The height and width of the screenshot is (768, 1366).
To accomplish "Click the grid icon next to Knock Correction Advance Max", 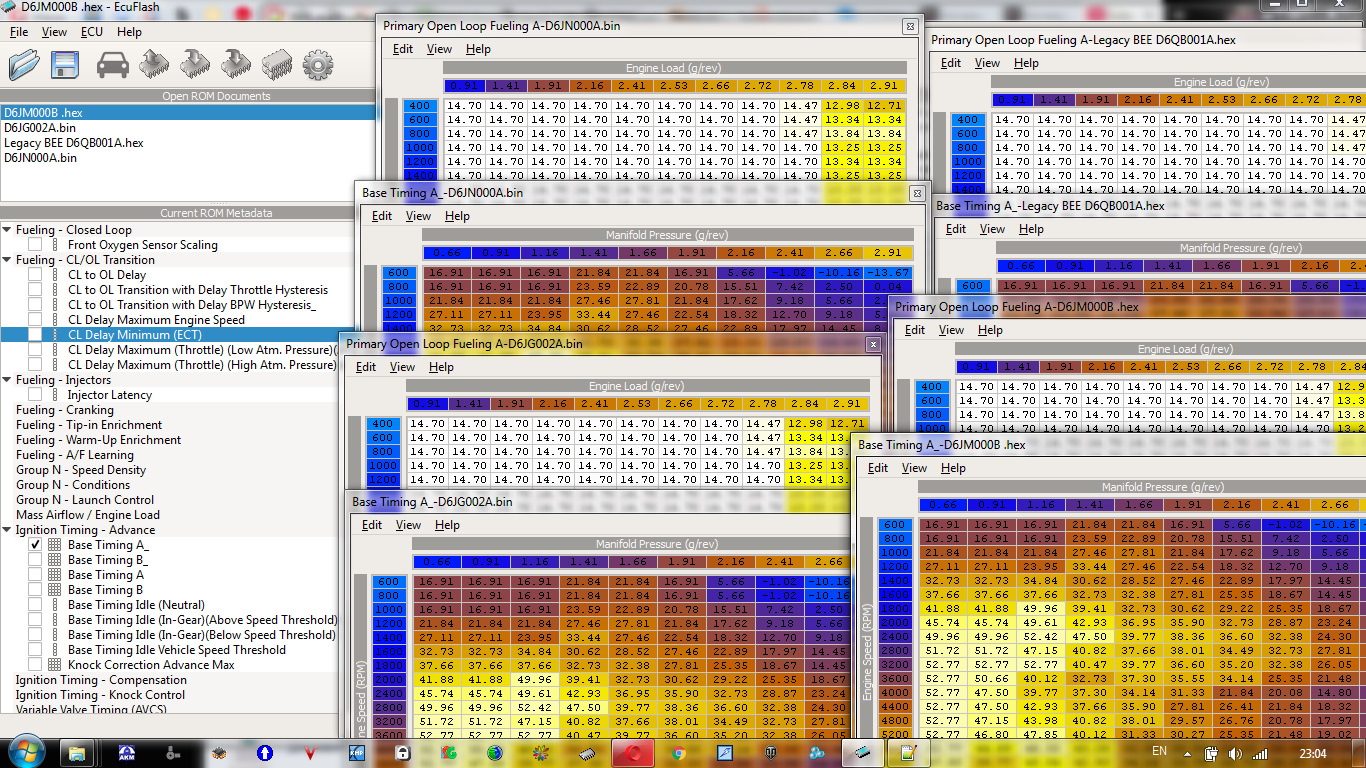I will coord(55,665).
